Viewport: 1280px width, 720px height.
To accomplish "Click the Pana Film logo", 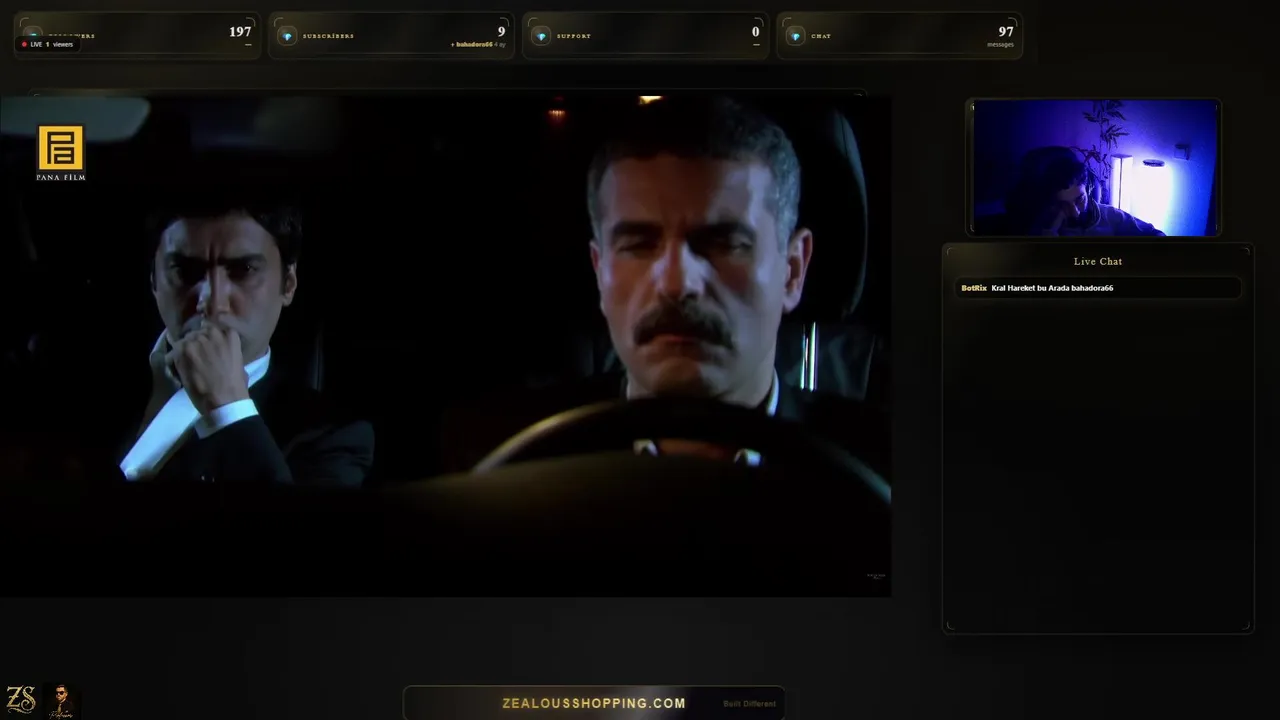I will pyautogui.click(x=61, y=153).
